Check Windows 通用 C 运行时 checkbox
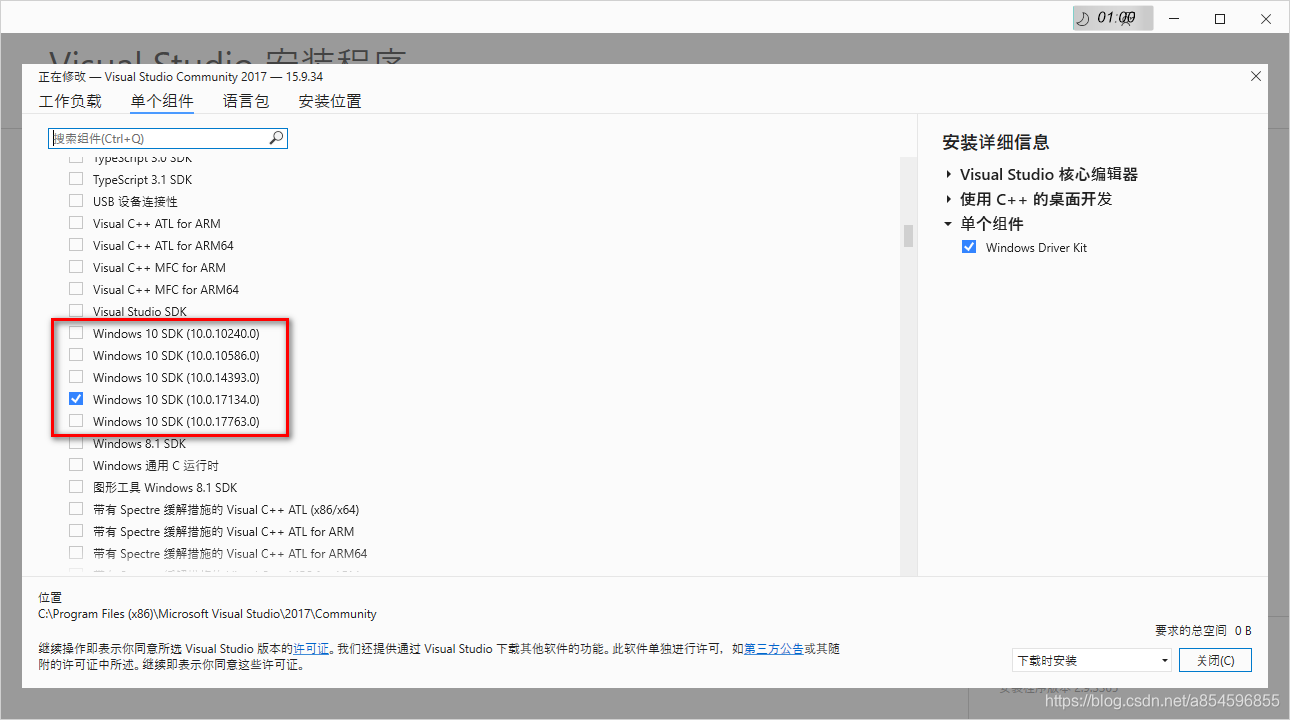 76,465
